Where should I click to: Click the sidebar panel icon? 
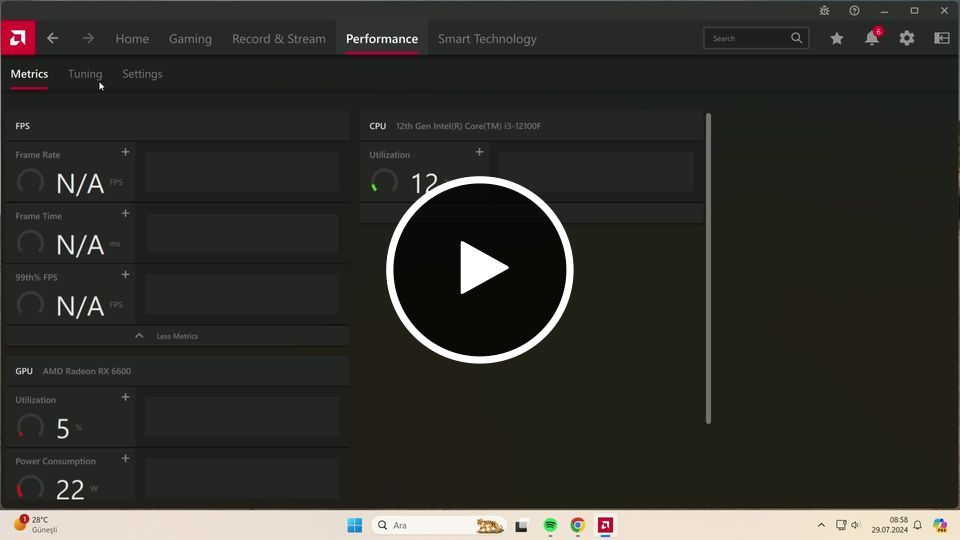942,38
